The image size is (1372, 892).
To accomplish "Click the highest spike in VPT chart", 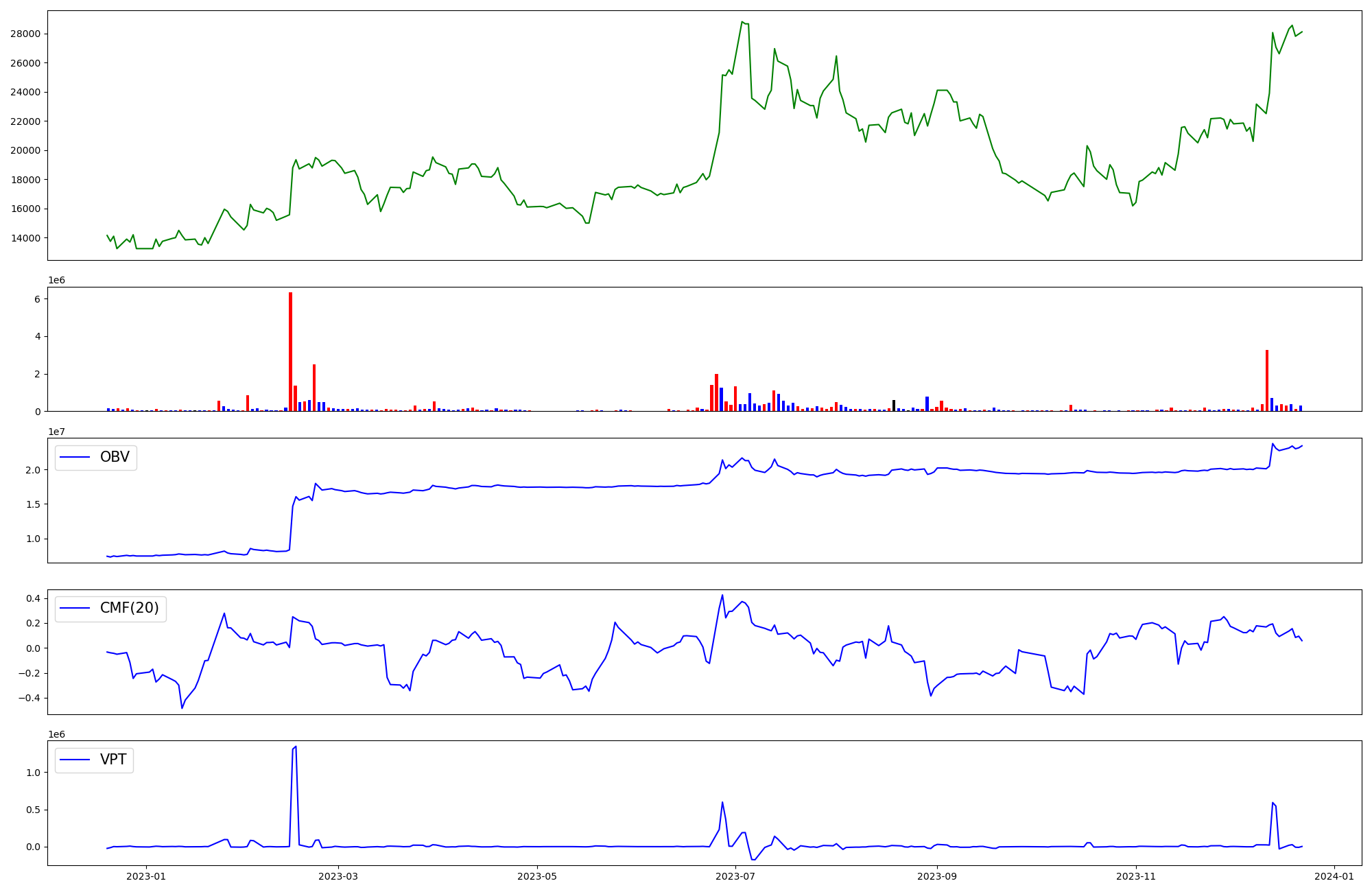I will click(x=296, y=747).
